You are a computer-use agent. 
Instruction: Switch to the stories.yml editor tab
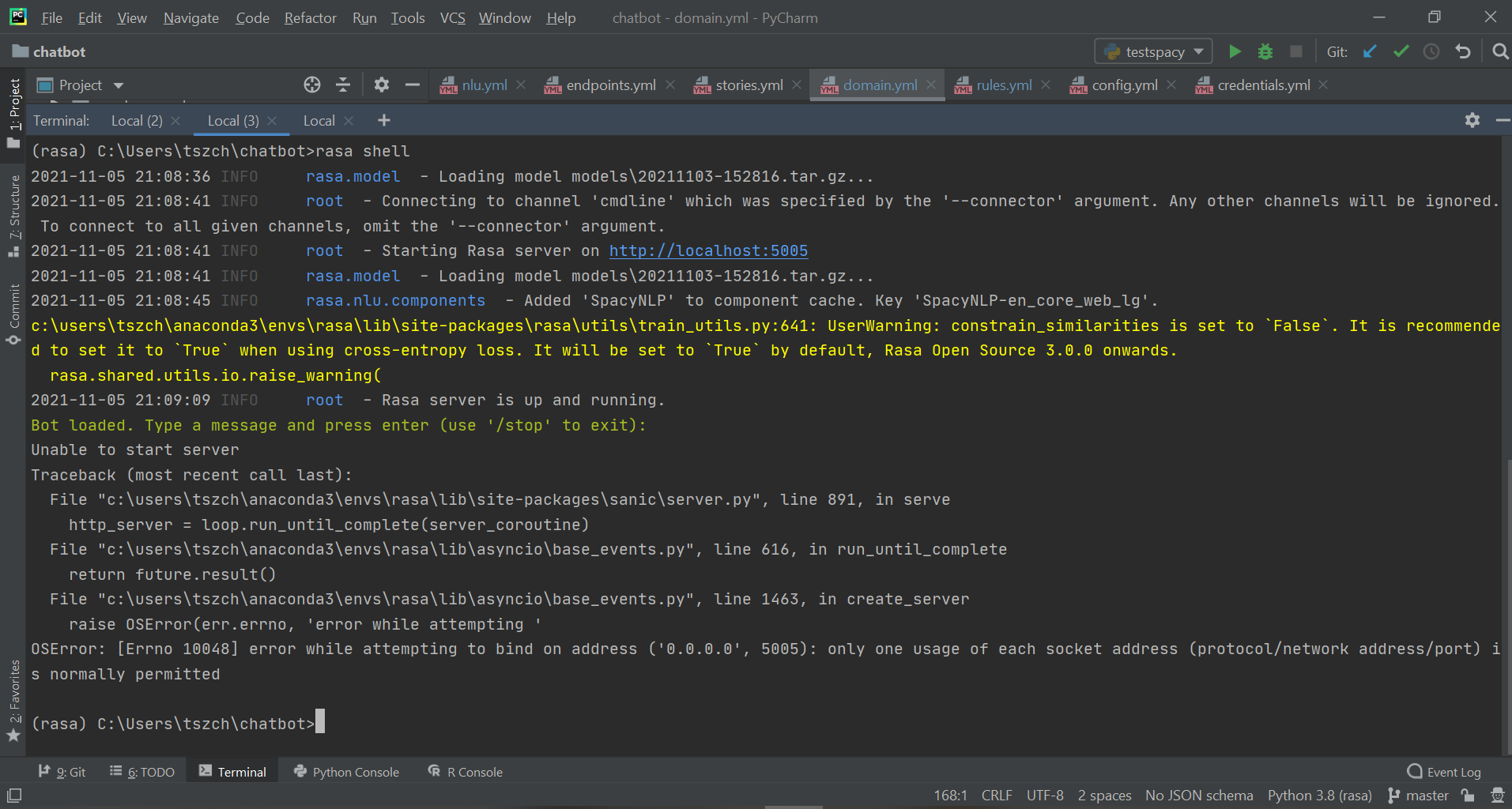point(748,85)
